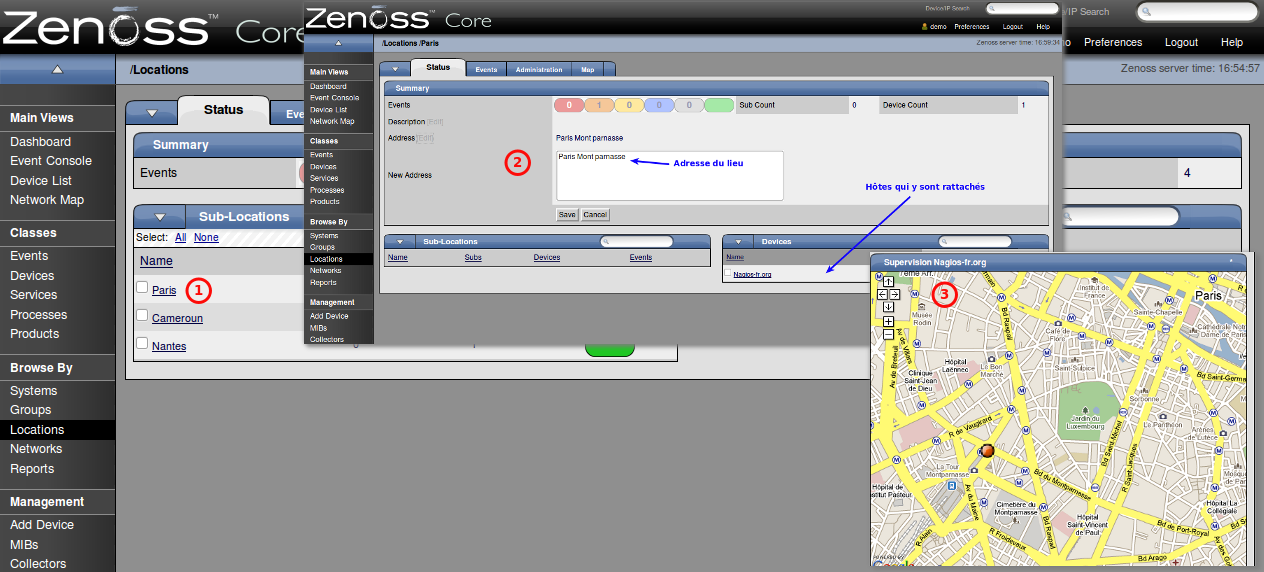The height and width of the screenshot is (572, 1264).
Task: Select the Nantes location checkbox
Action: (142, 344)
